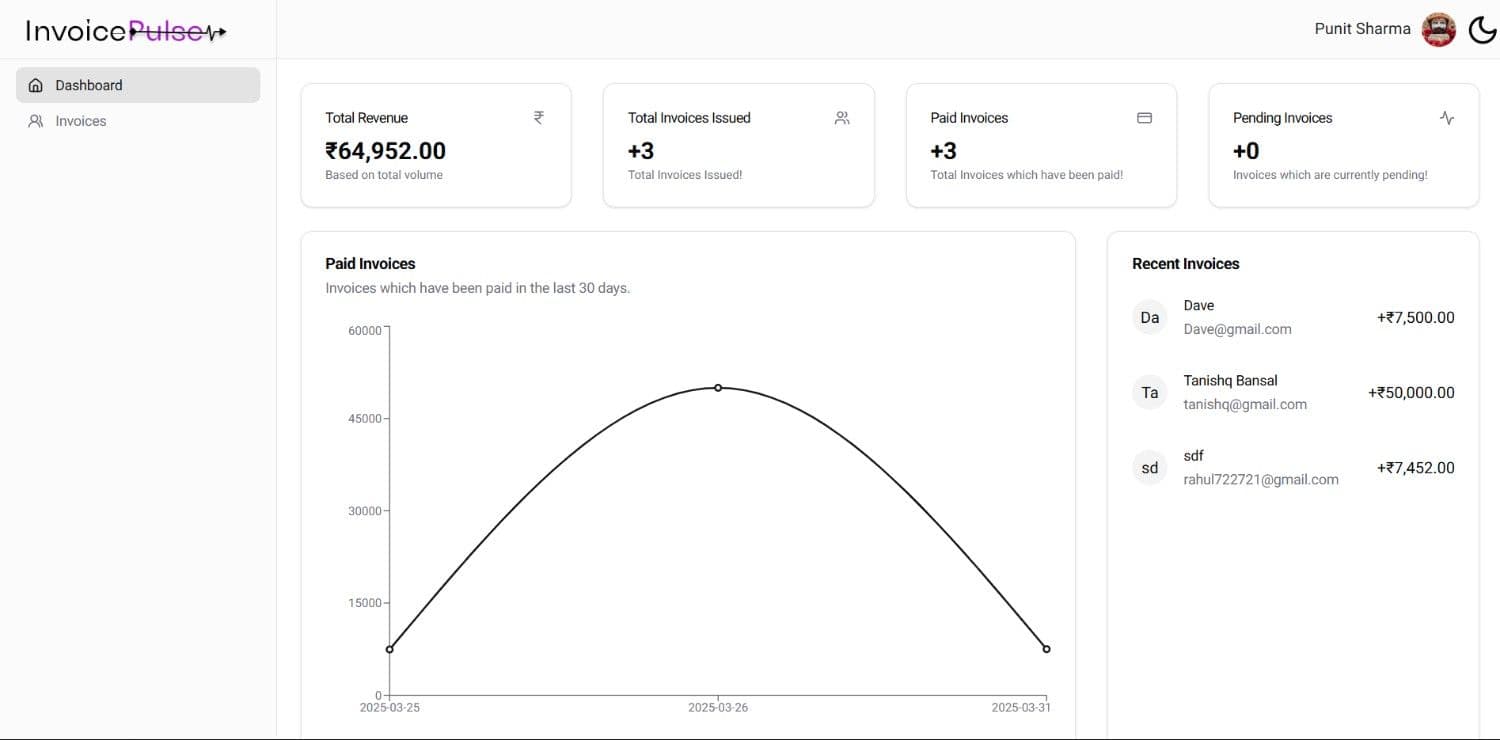
Task: Click the 2025-03-26 axis label
Action: [718, 708]
